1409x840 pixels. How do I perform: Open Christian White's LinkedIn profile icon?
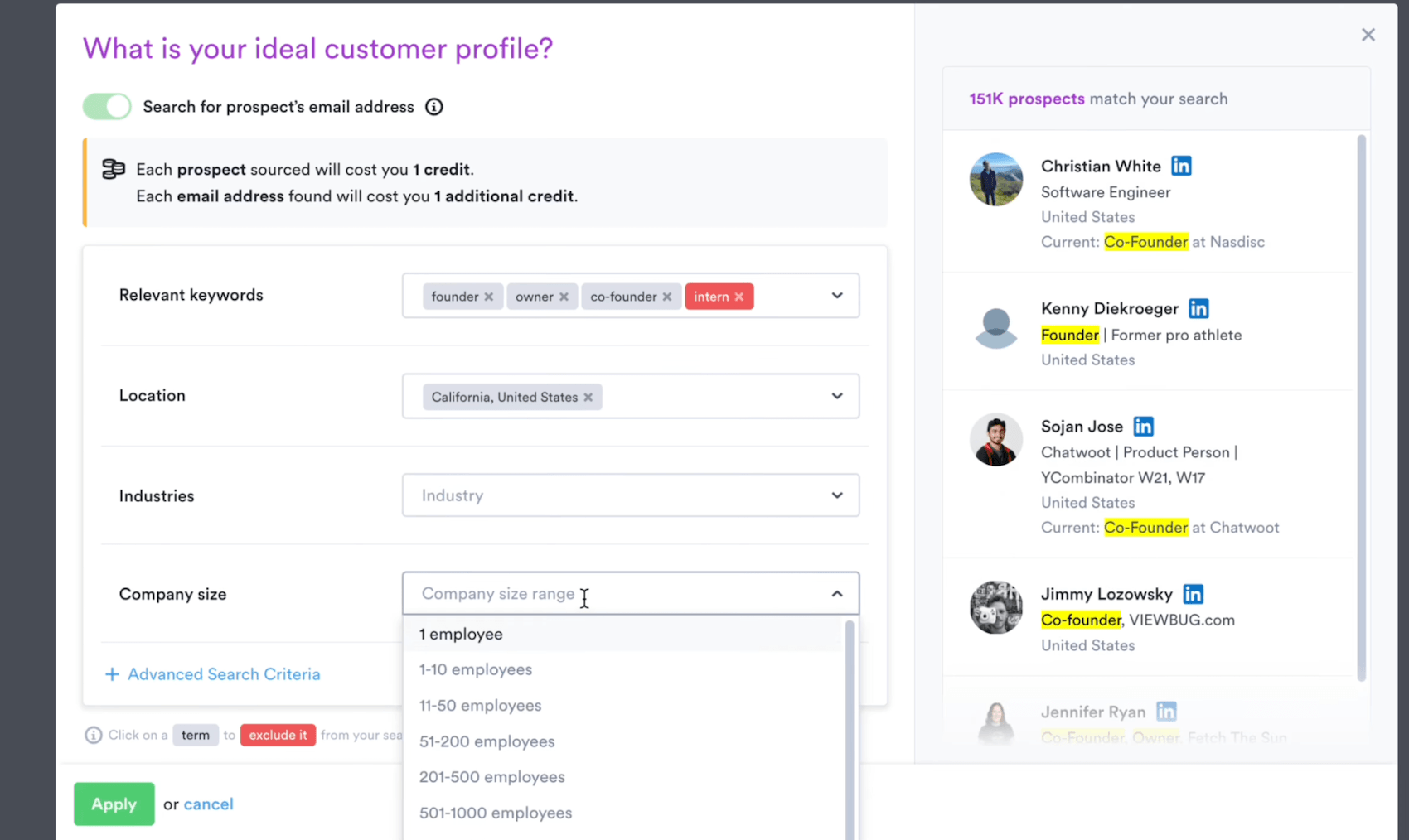1181,166
